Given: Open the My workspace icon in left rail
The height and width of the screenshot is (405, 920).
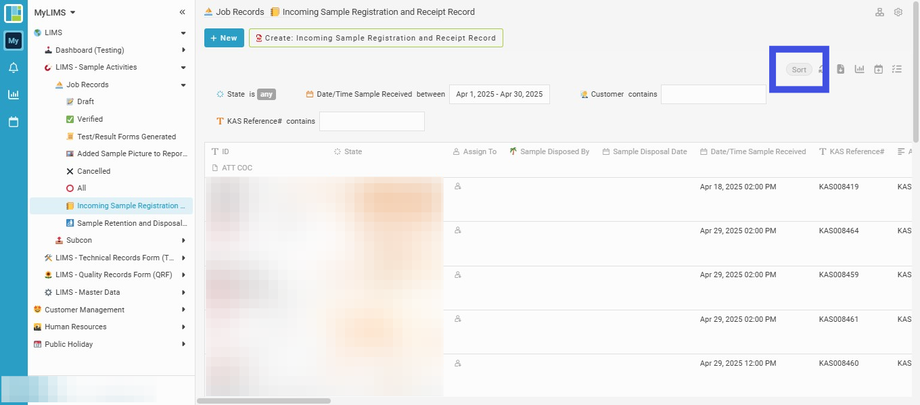Looking at the screenshot, I should [x=13, y=40].
